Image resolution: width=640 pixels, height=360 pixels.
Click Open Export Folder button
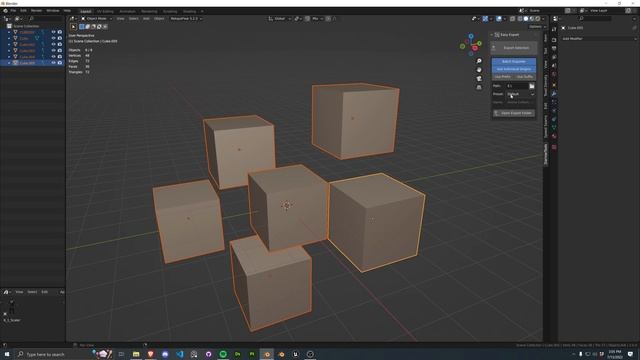513,113
